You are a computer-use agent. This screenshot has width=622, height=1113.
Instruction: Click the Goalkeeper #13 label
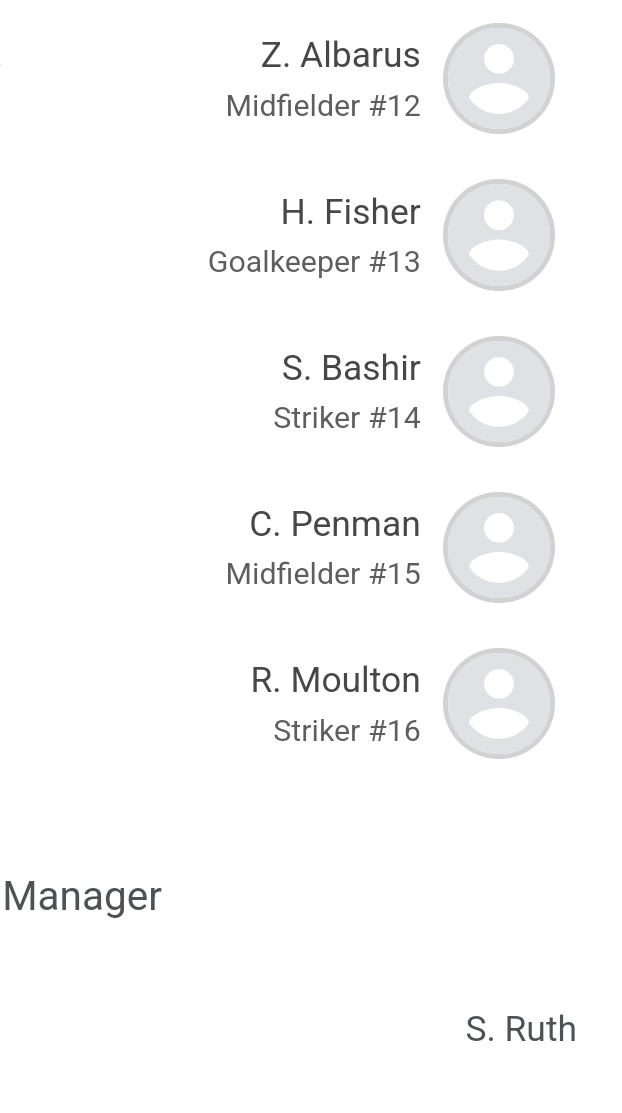(315, 263)
